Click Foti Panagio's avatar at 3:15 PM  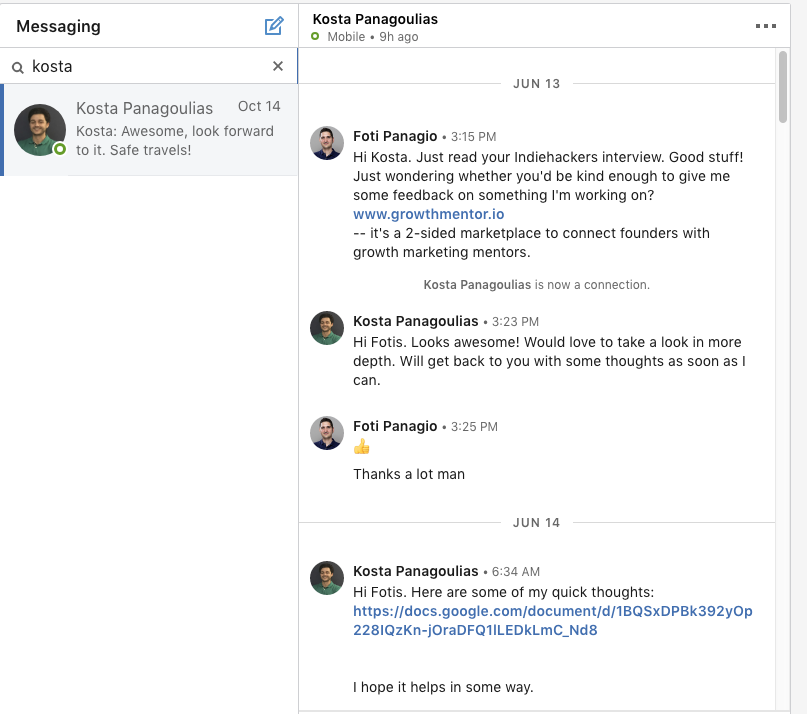click(327, 143)
